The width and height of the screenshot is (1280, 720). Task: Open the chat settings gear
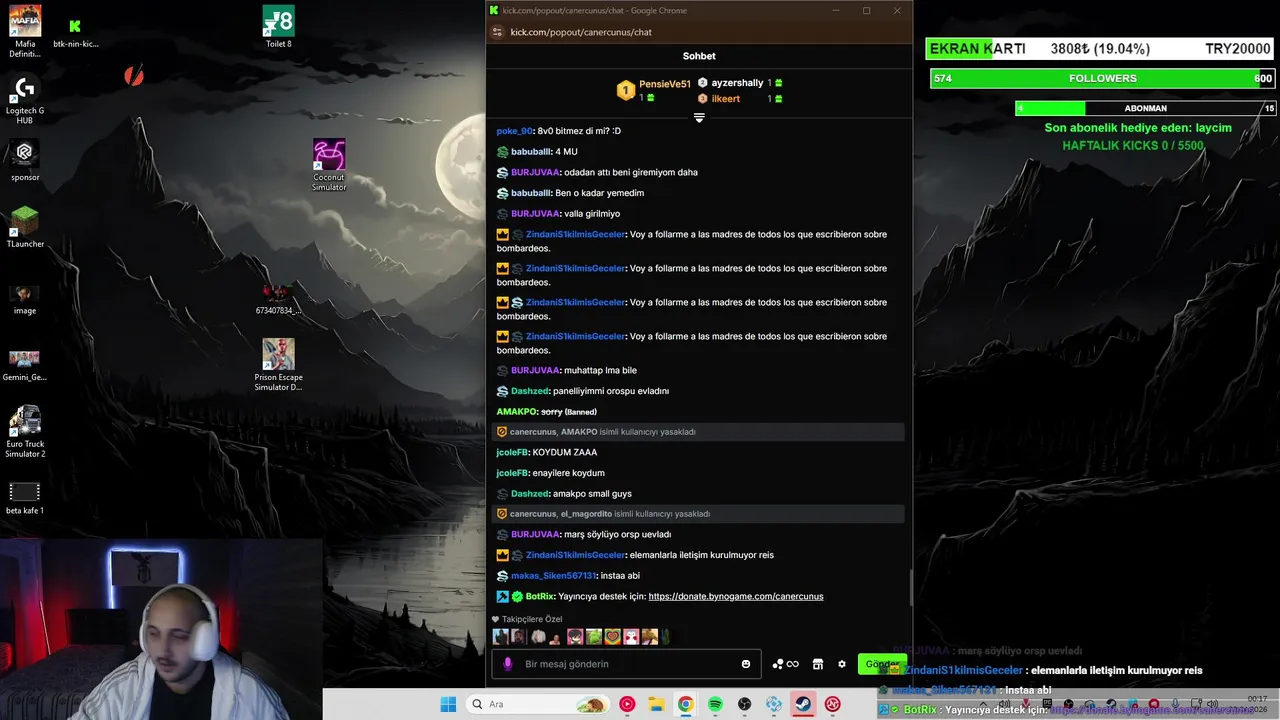pyautogui.click(x=842, y=664)
